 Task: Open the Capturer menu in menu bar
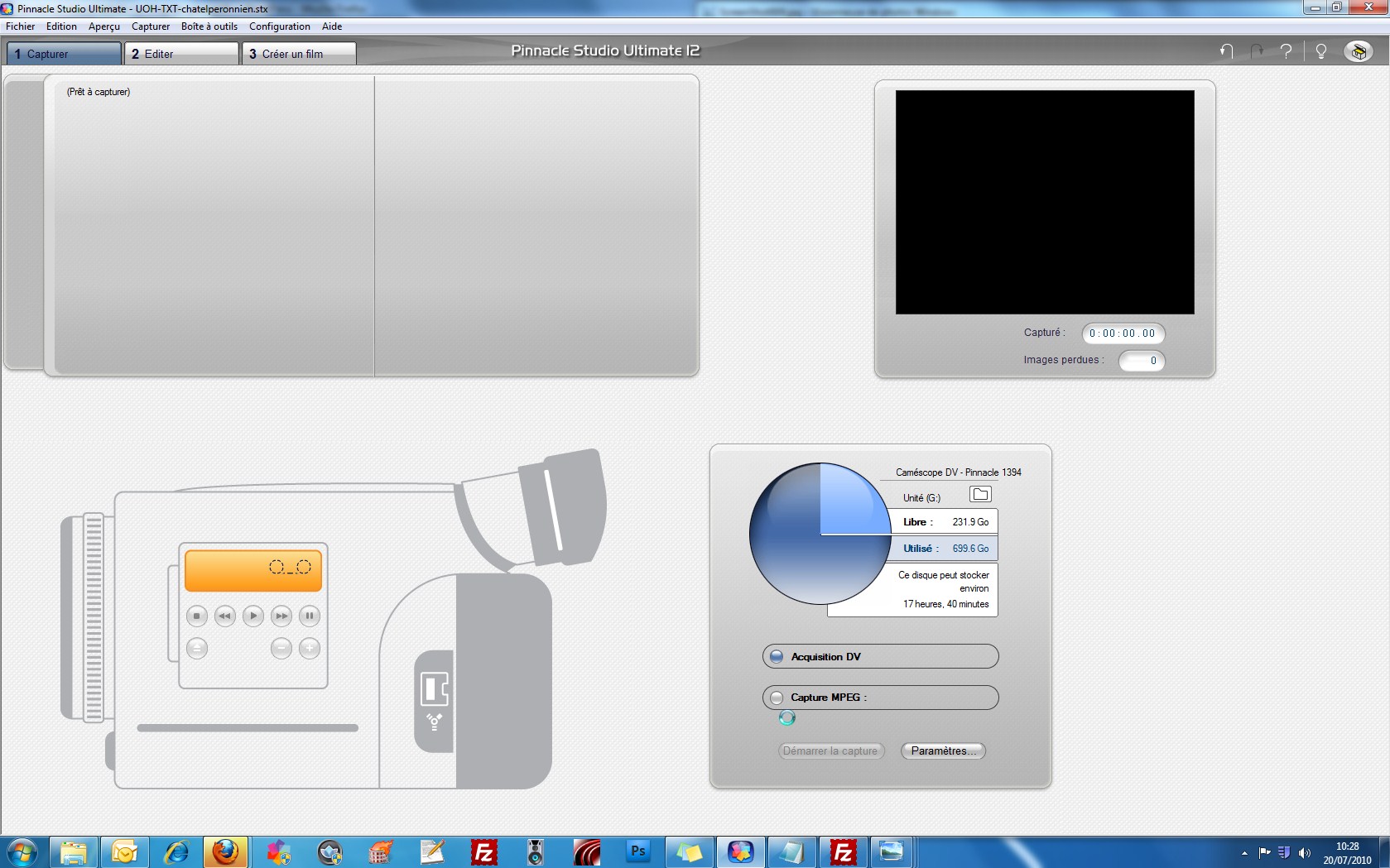pos(150,26)
